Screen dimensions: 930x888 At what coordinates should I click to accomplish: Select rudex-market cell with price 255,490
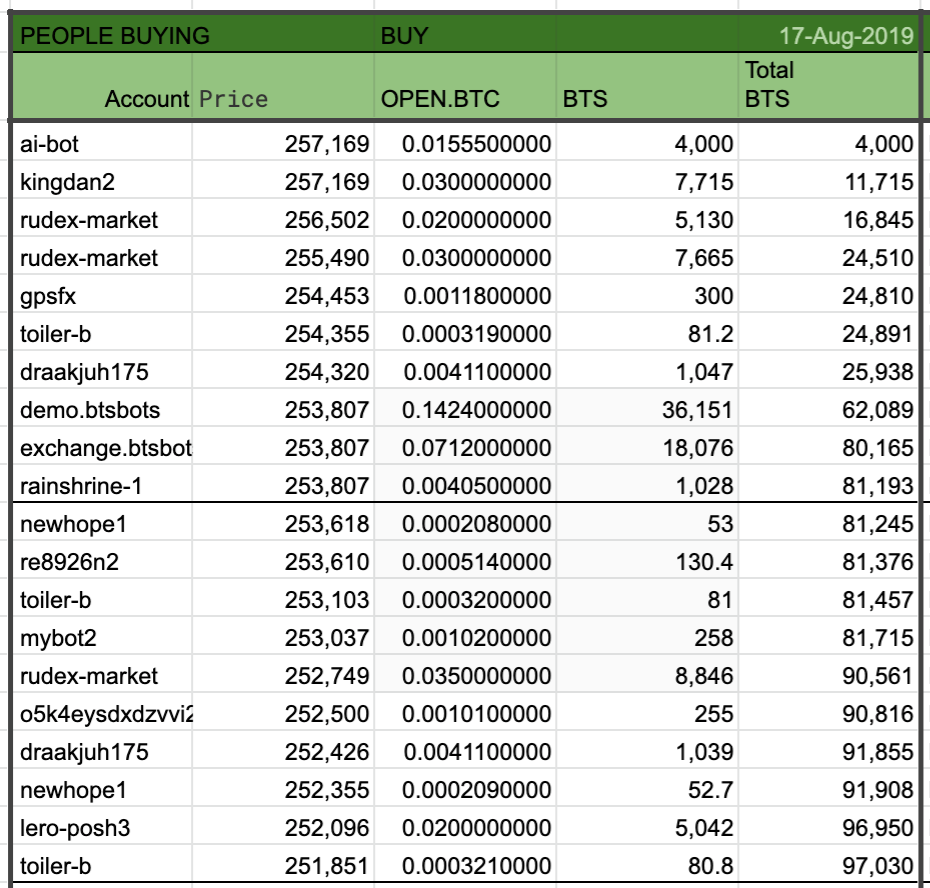[103, 257]
